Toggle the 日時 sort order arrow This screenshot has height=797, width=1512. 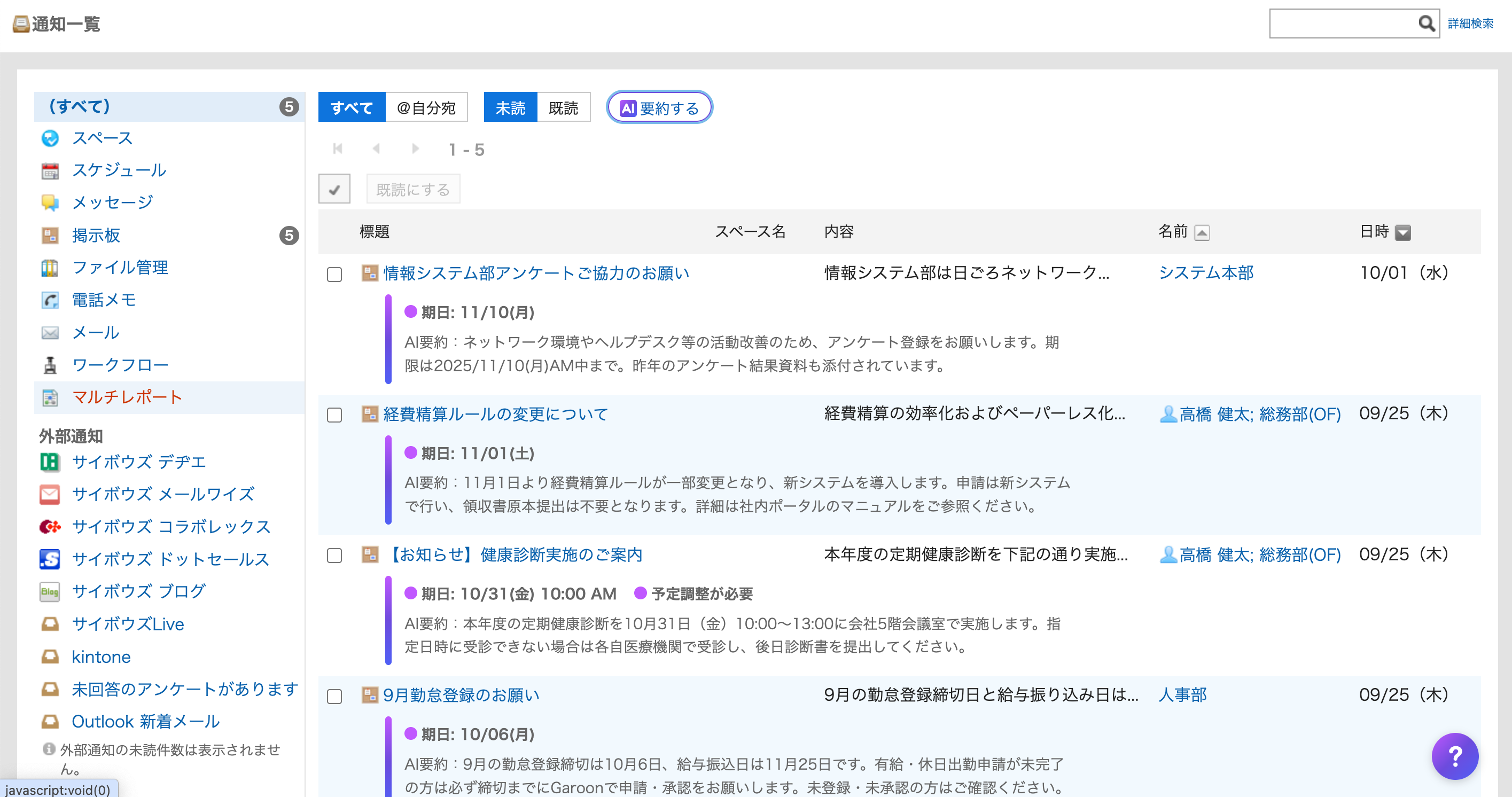pos(1403,232)
